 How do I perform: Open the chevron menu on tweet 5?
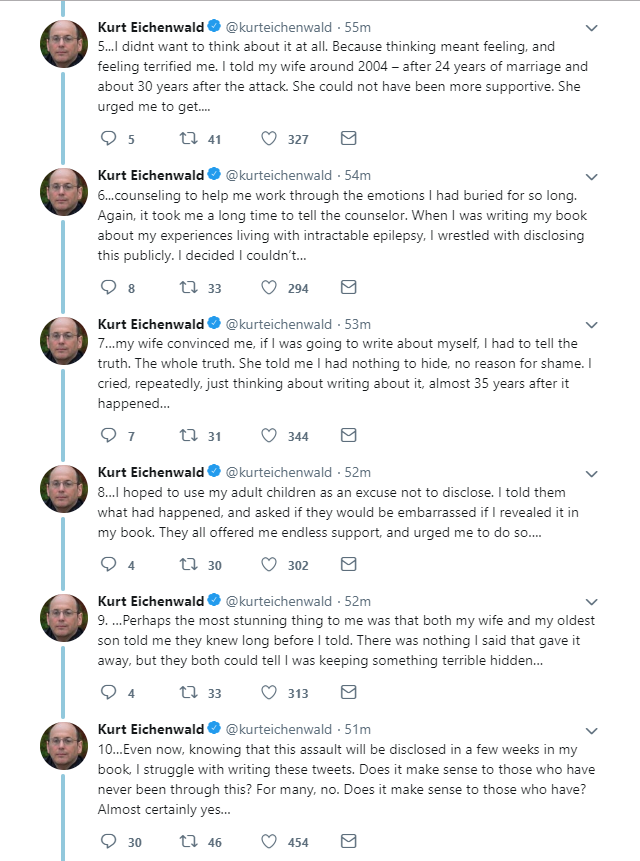[x=591, y=27]
